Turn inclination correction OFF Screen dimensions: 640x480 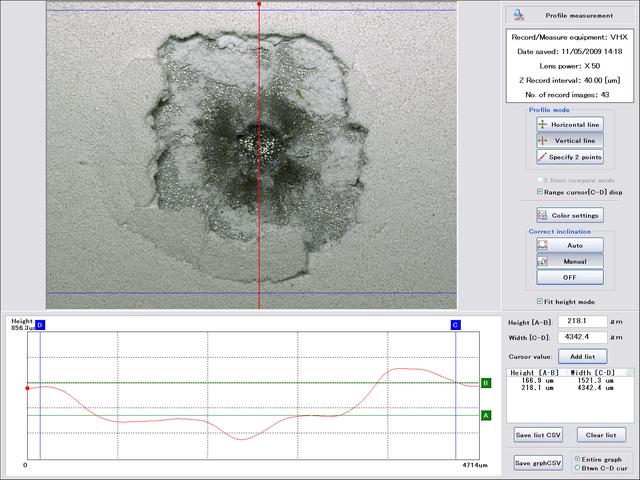coord(569,277)
